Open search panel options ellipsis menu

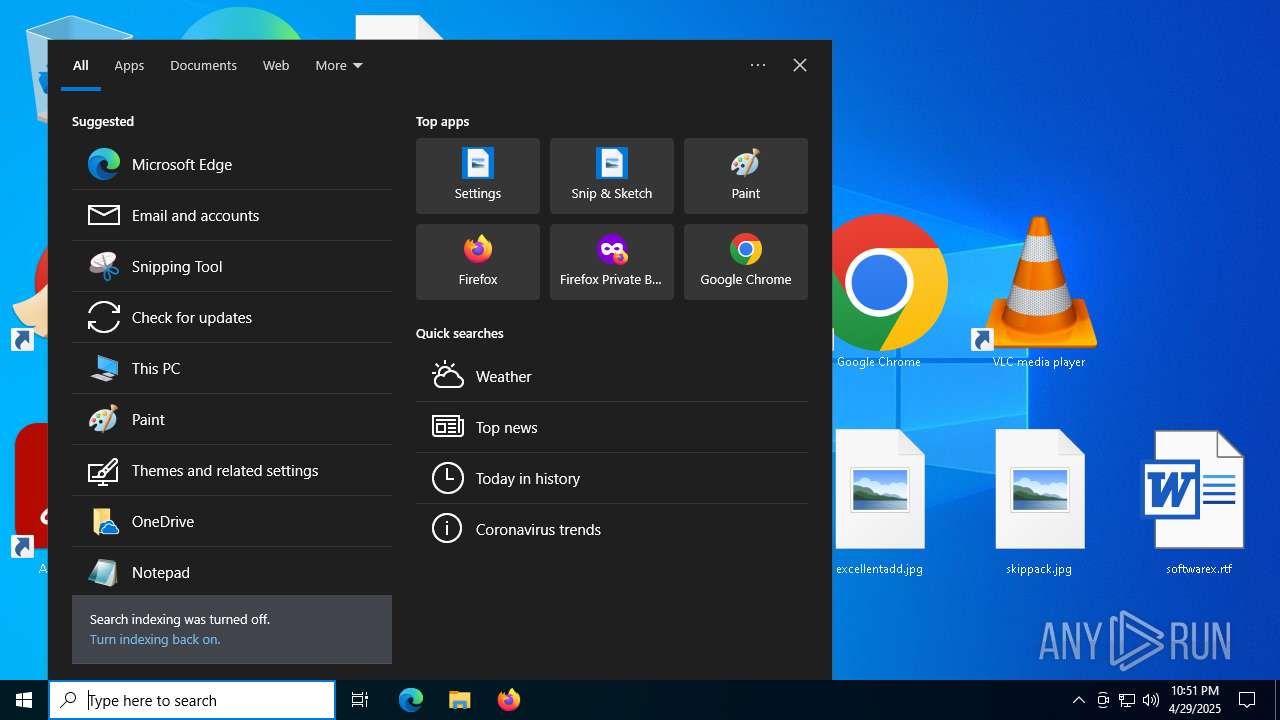[758, 65]
